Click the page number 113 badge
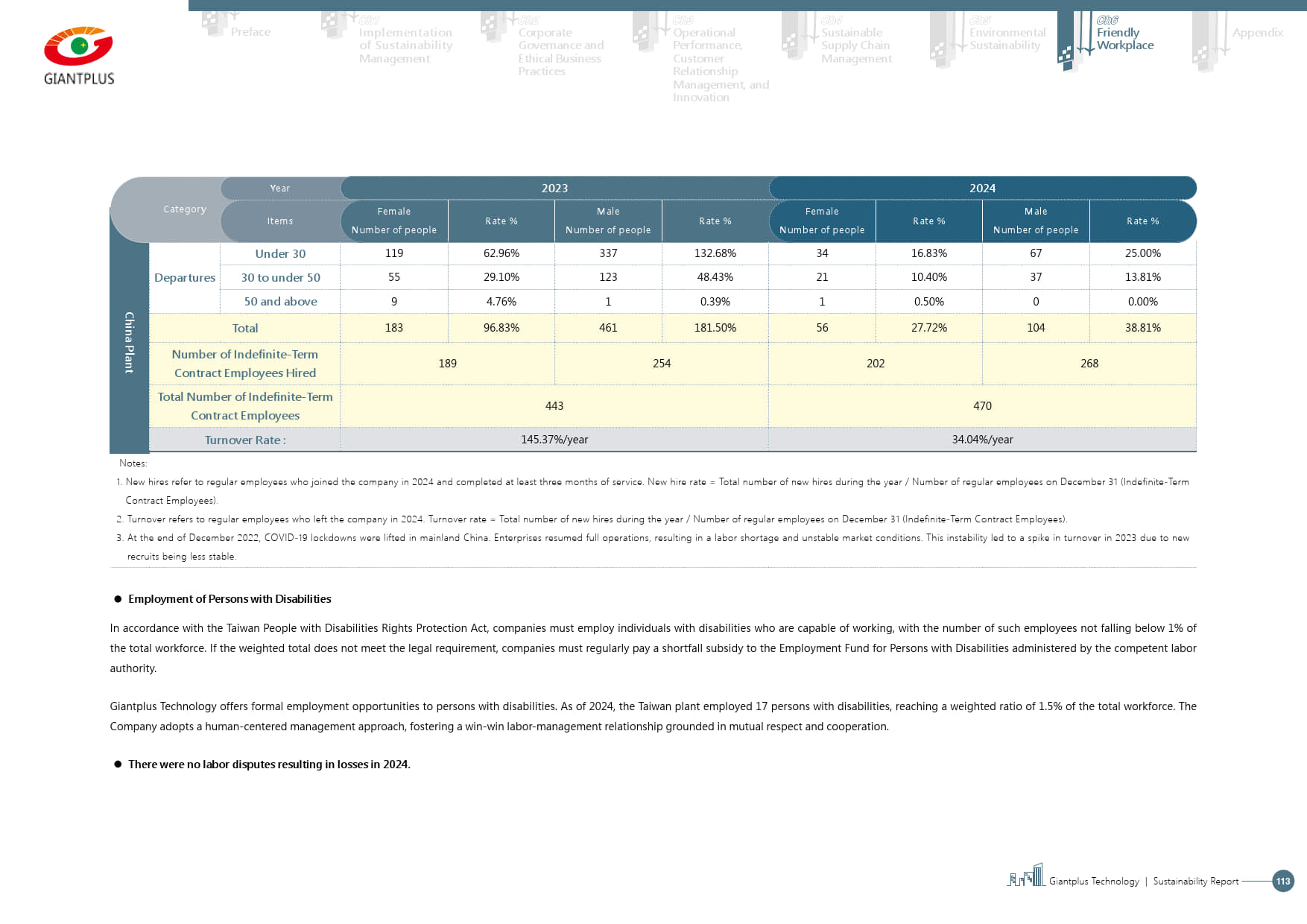Viewport: 1307px width, 924px height. [x=1282, y=881]
